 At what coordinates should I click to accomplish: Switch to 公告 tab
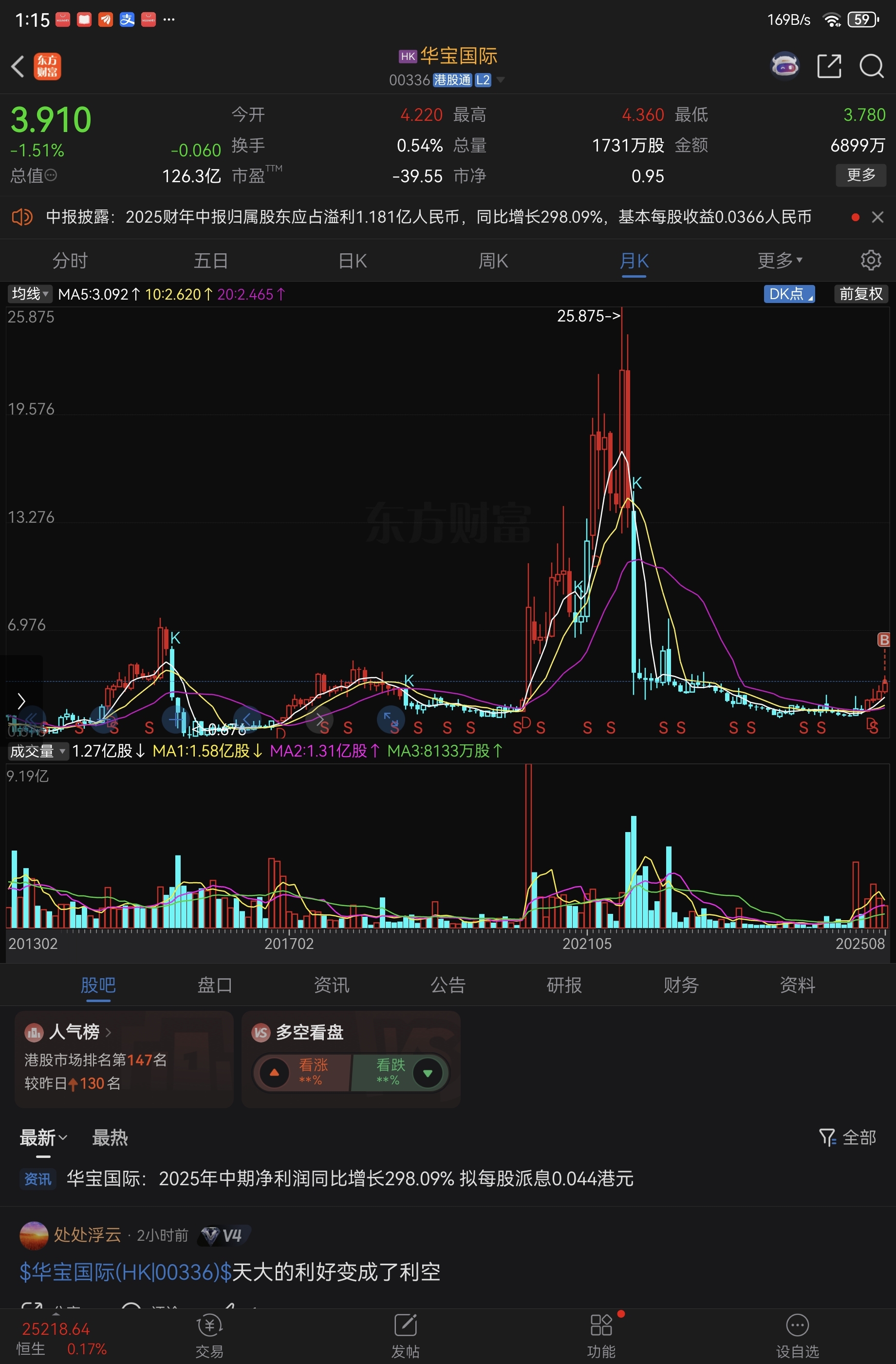click(x=448, y=985)
